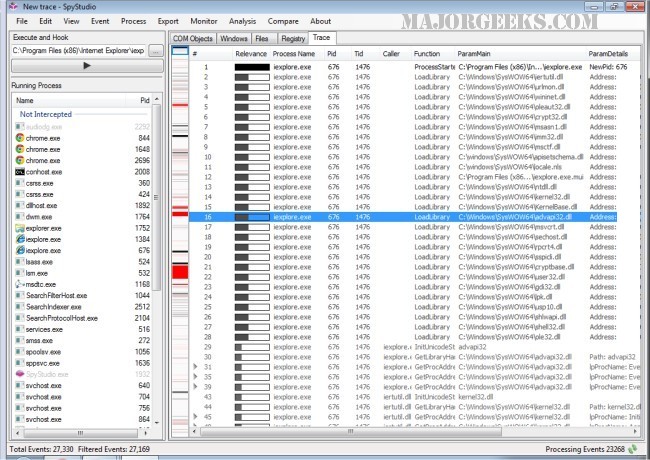Click the Internet Explorer icon for iexplore.exe 1384
Image resolution: width=650 pixels, height=460 pixels.
[x=20, y=239]
